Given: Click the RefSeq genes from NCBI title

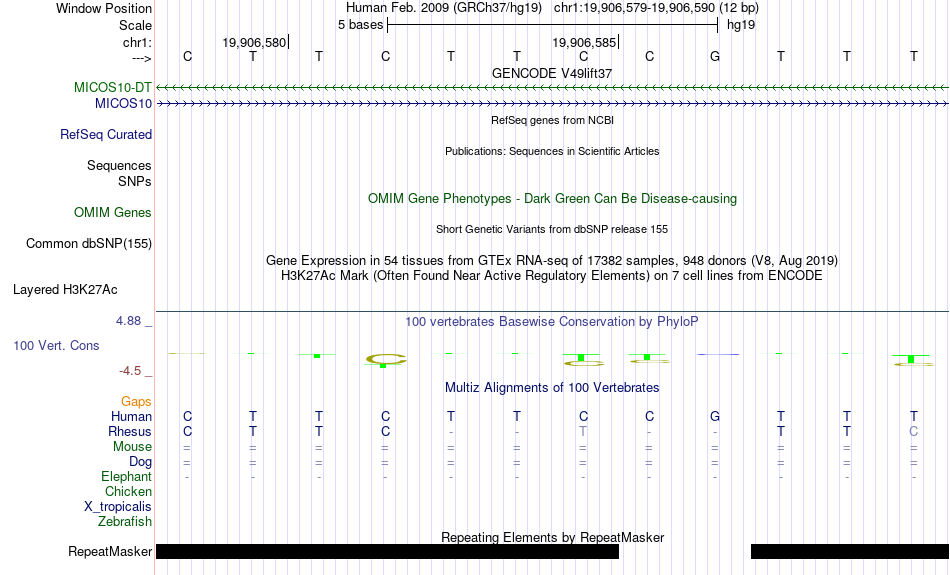Looking at the screenshot, I should point(553,120).
